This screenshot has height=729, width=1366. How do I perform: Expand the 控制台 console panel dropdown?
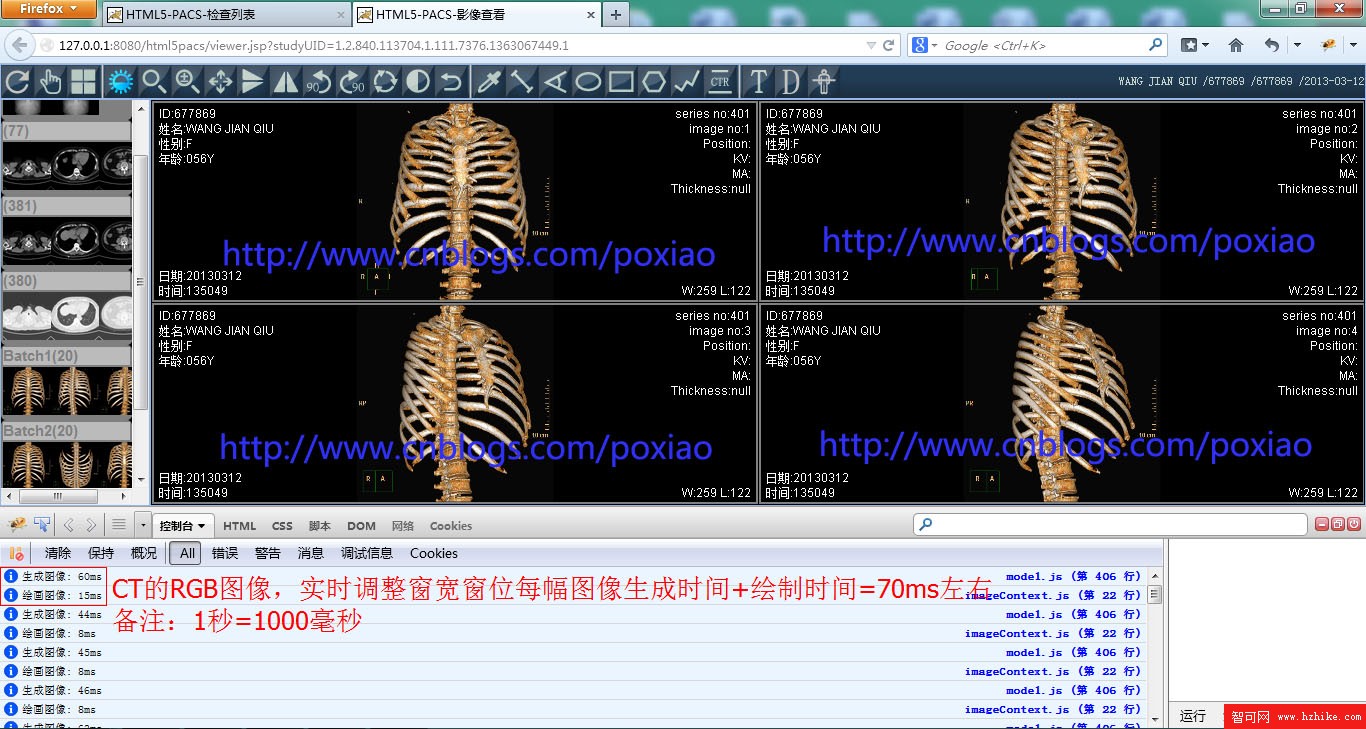click(183, 526)
